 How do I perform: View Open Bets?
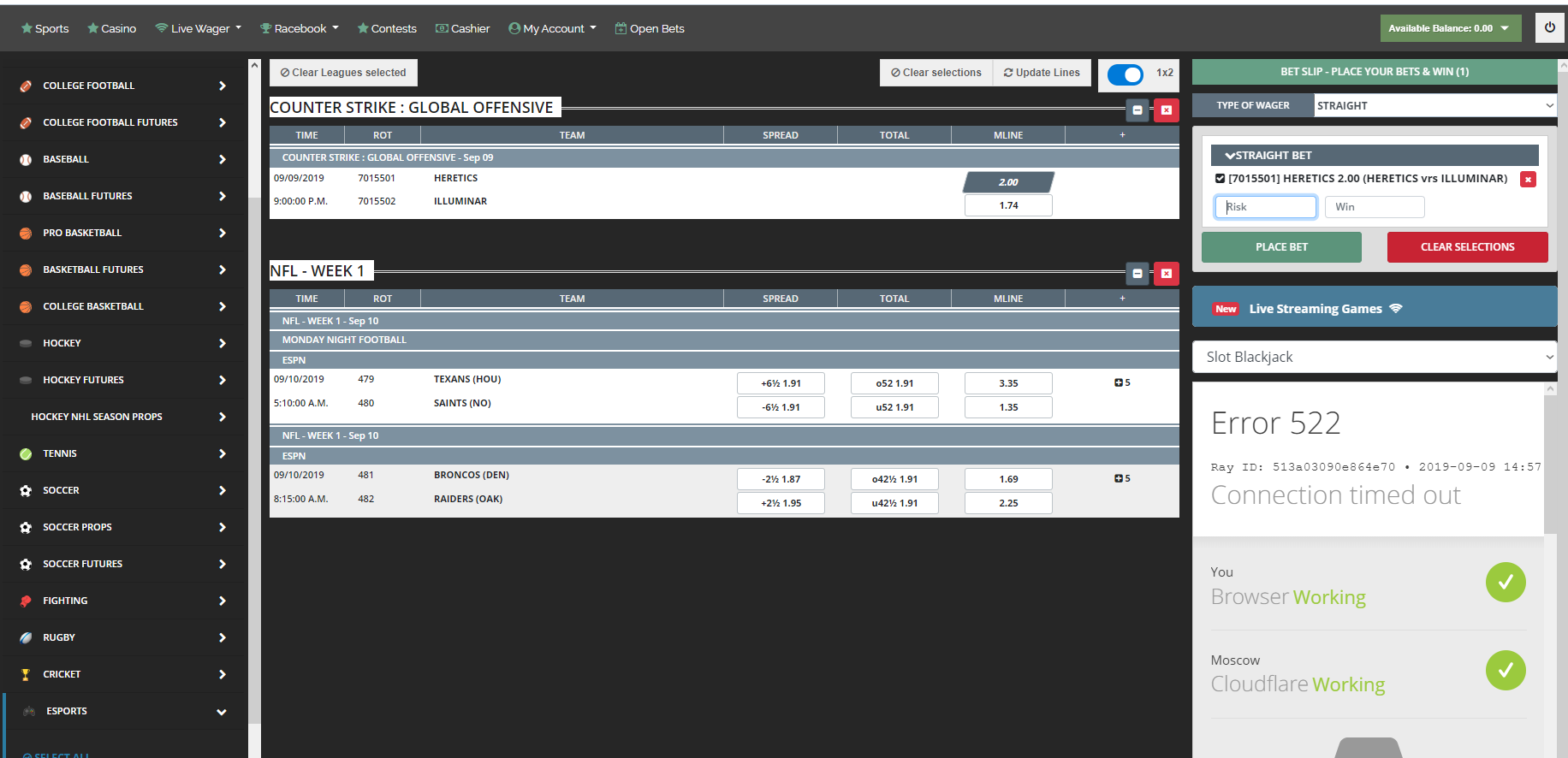point(650,28)
